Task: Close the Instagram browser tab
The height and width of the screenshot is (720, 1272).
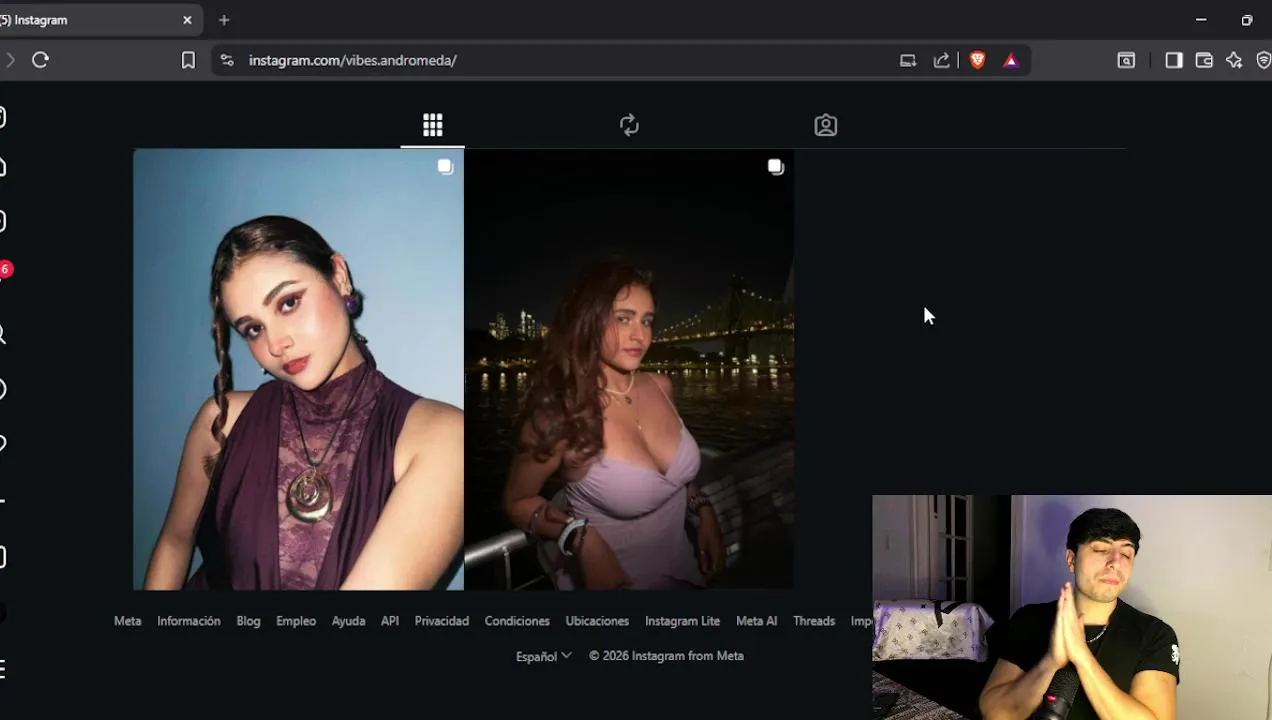Action: pyautogui.click(x=187, y=20)
